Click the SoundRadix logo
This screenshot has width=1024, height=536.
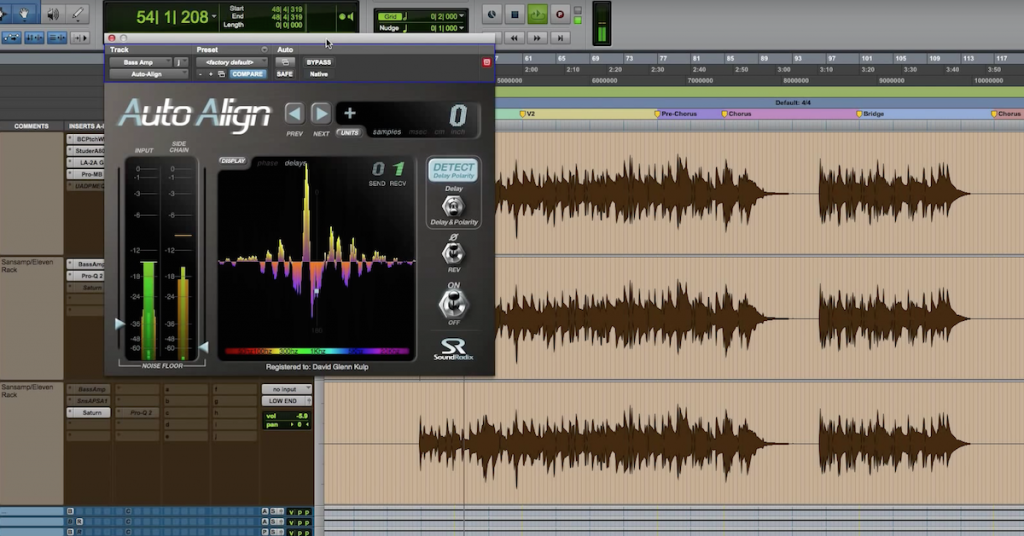pos(453,349)
